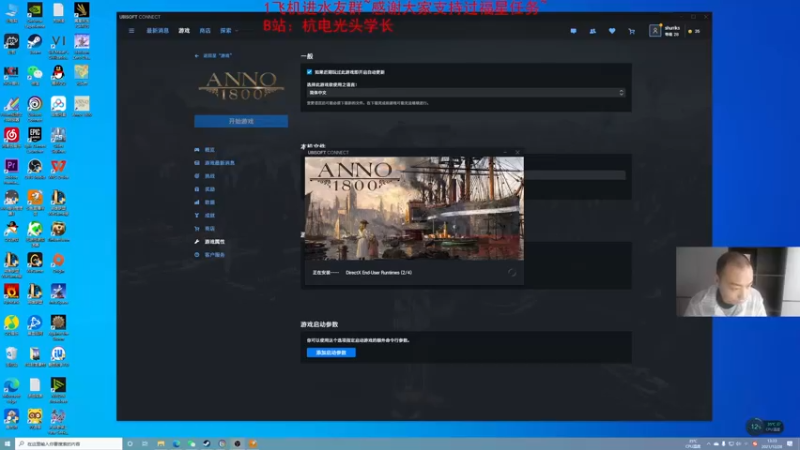Click the Windows taskbar search box
The image size is (800, 450).
click(x=69, y=444)
